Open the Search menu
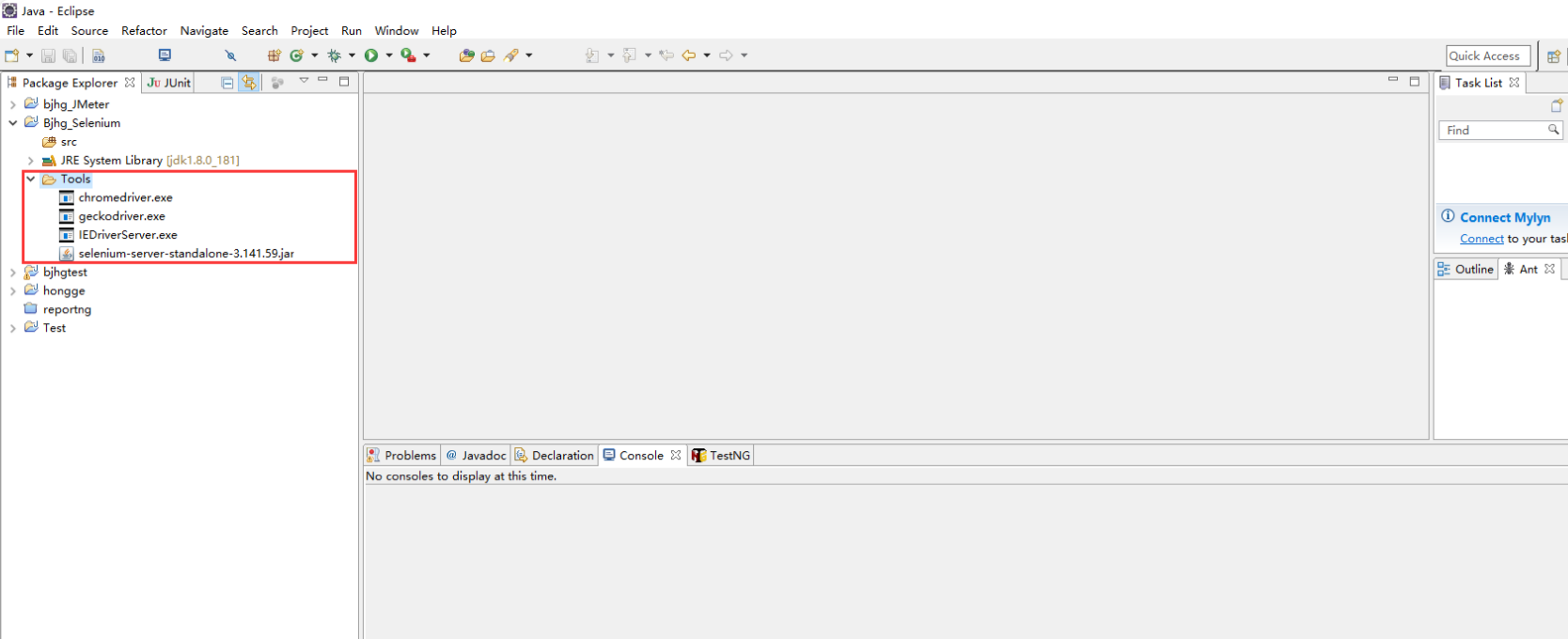 [x=259, y=31]
